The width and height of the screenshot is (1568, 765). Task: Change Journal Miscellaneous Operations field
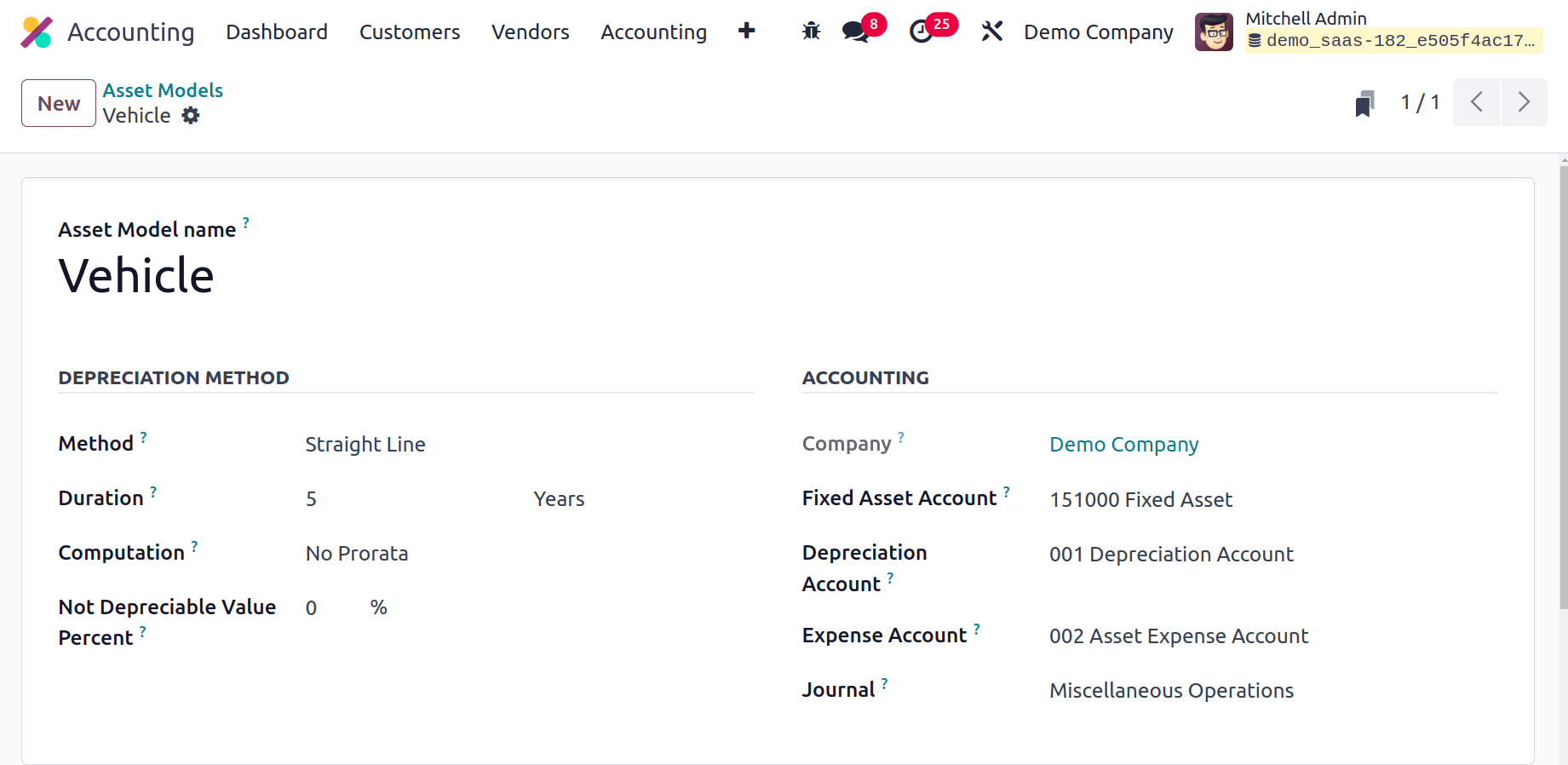point(1171,690)
